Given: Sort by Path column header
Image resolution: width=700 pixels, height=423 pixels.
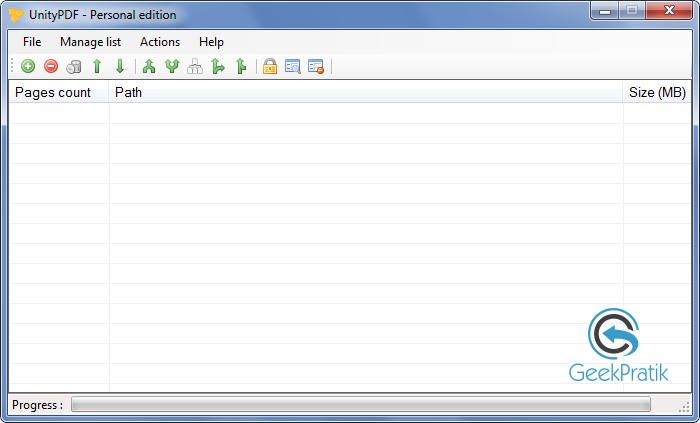Looking at the screenshot, I should pyautogui.click(x=366, y=92).
